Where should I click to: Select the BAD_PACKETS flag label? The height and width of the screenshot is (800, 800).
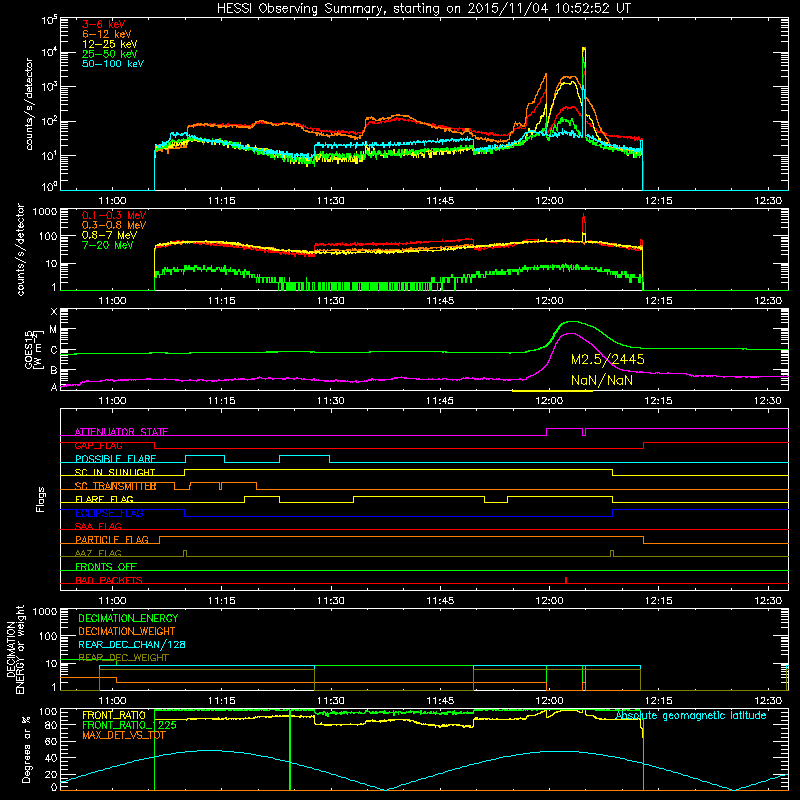click(x=109, y=581)
